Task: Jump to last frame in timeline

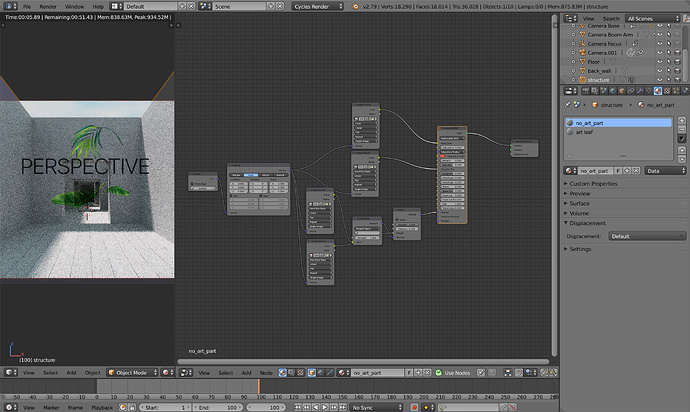Action: pyautogui.click(x=343, y=407)
